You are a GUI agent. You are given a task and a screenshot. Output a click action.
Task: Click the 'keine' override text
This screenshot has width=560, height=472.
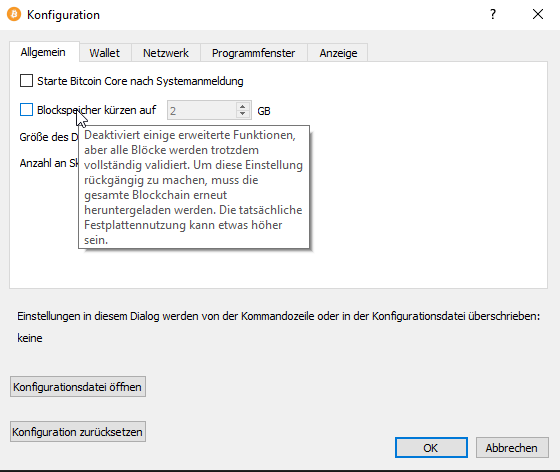30,338
